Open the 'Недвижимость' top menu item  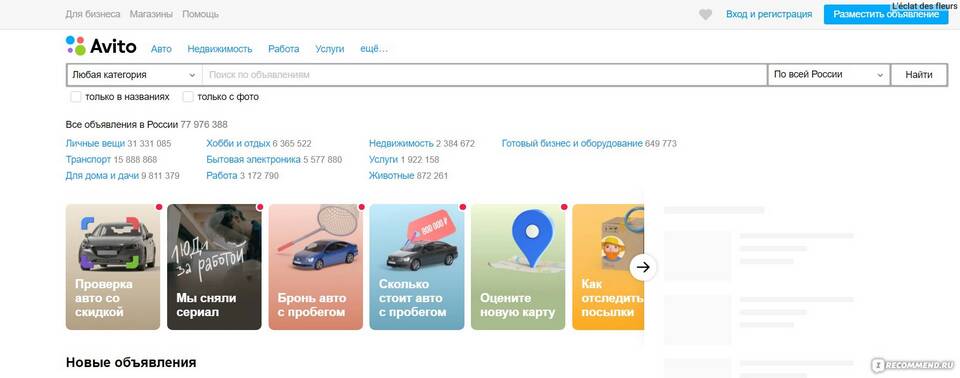(220, 49)
